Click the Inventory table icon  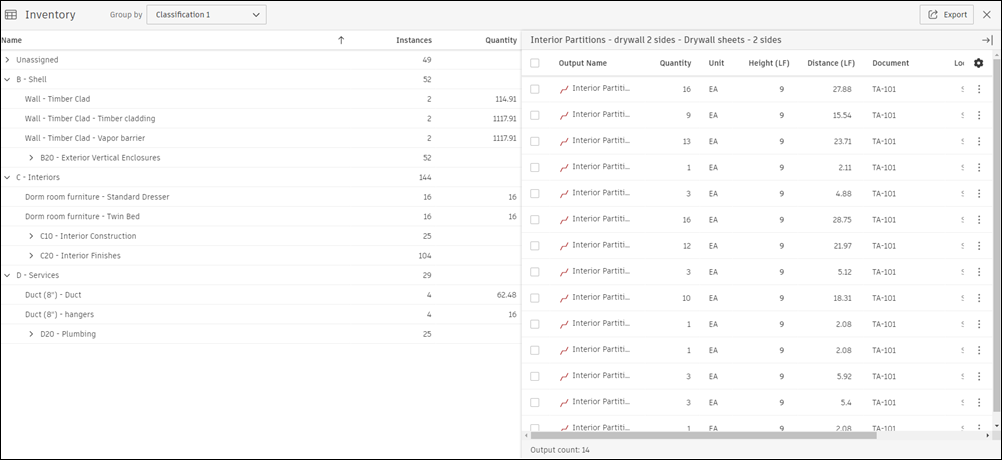click(x=11, y=15)
